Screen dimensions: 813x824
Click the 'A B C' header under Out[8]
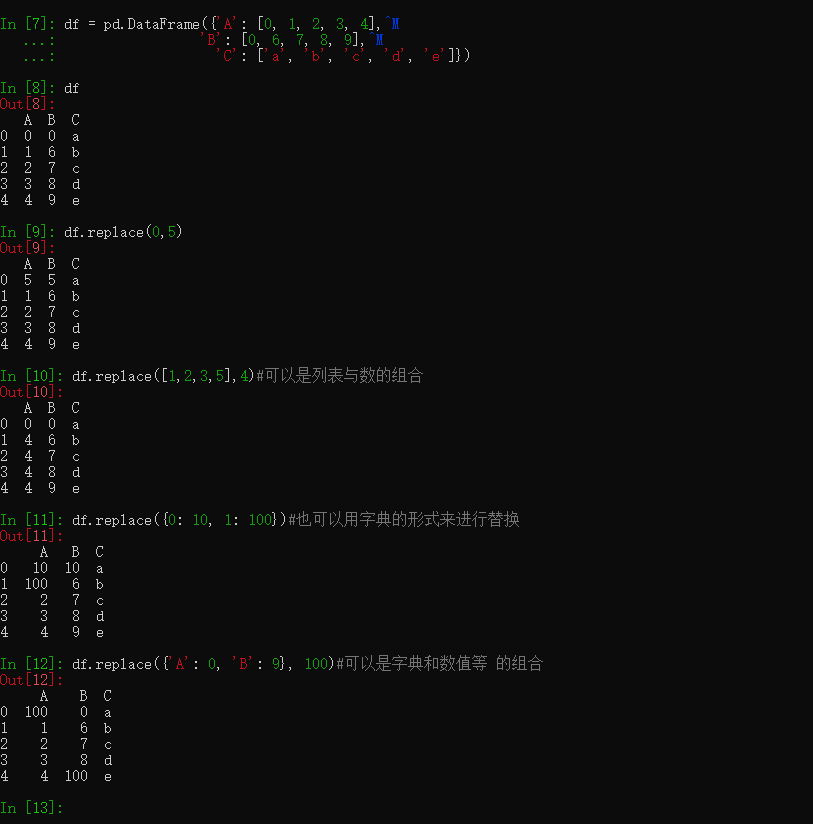coord(52,120)
